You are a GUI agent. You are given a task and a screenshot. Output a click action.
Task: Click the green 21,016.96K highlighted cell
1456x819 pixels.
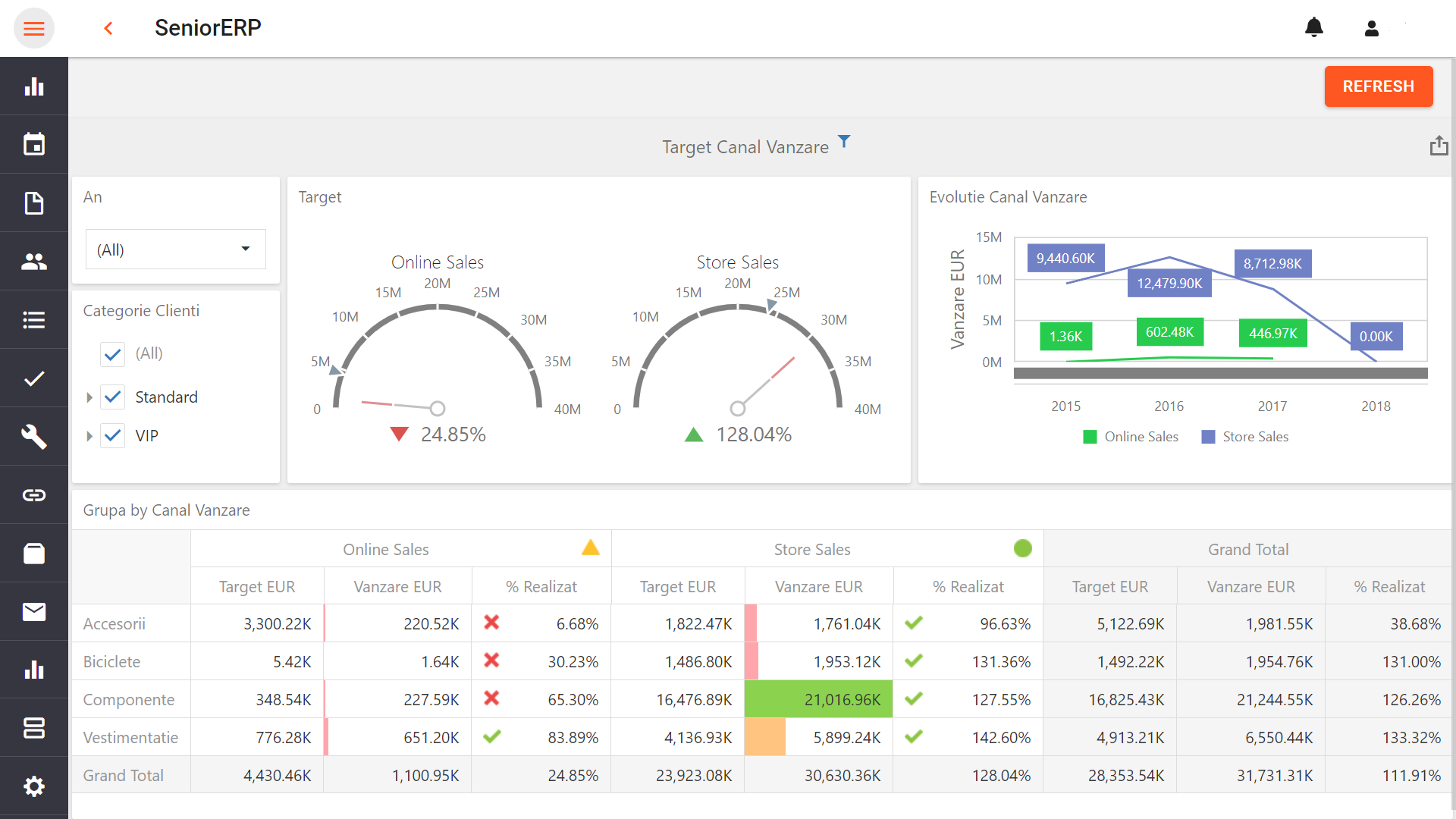click(x=819, y=699)
